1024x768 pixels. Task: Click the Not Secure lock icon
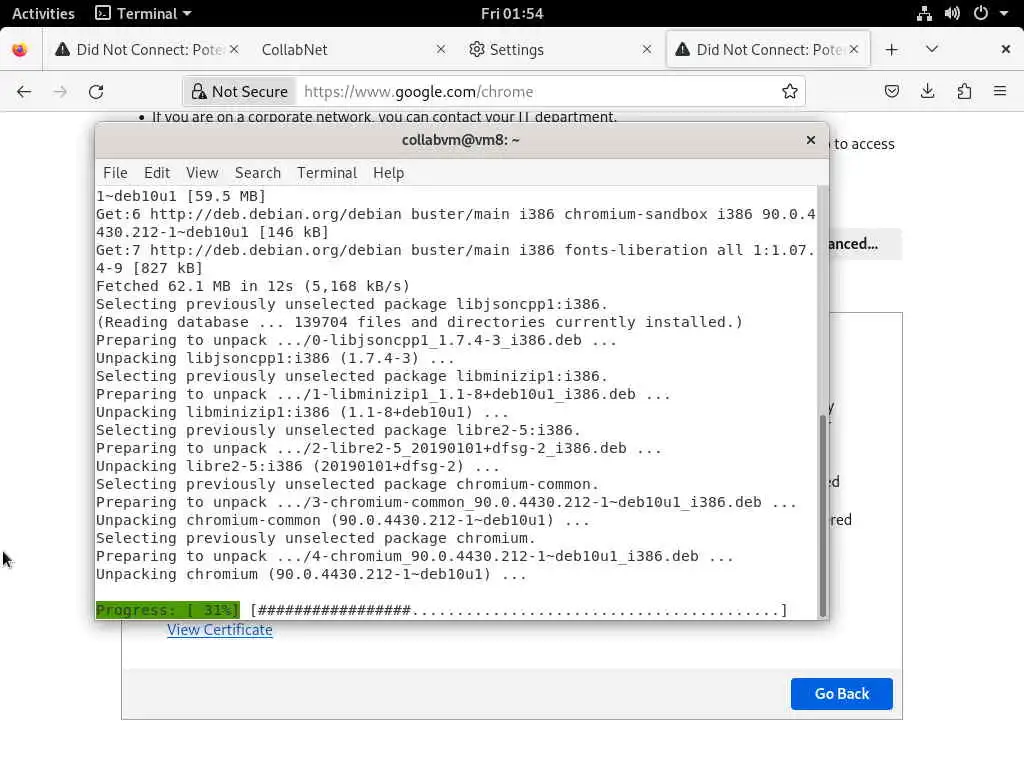(199, 91)
